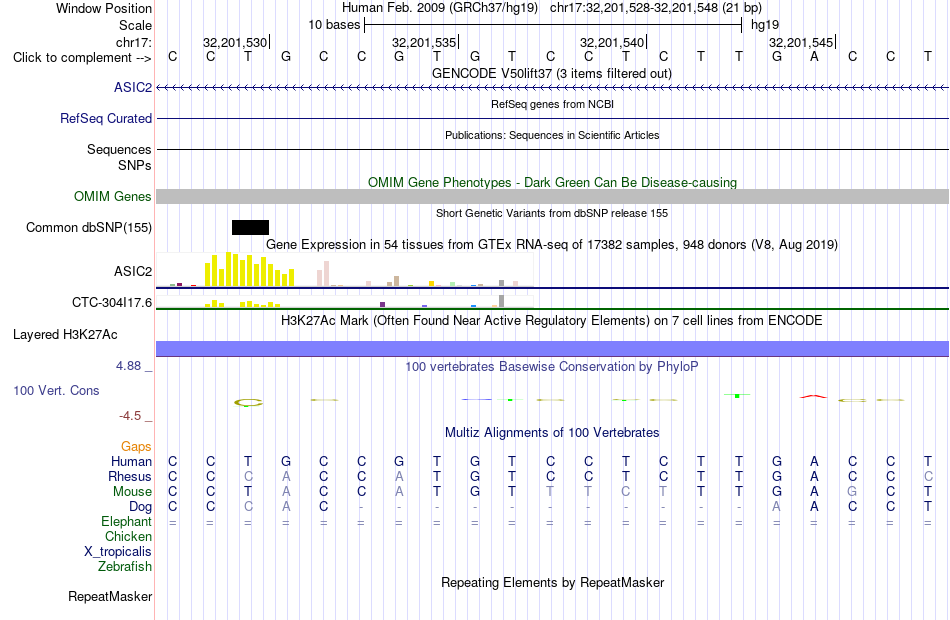Select the Sequences track label
The height and width of the screenshot is (620, 950).
[119, 149]
